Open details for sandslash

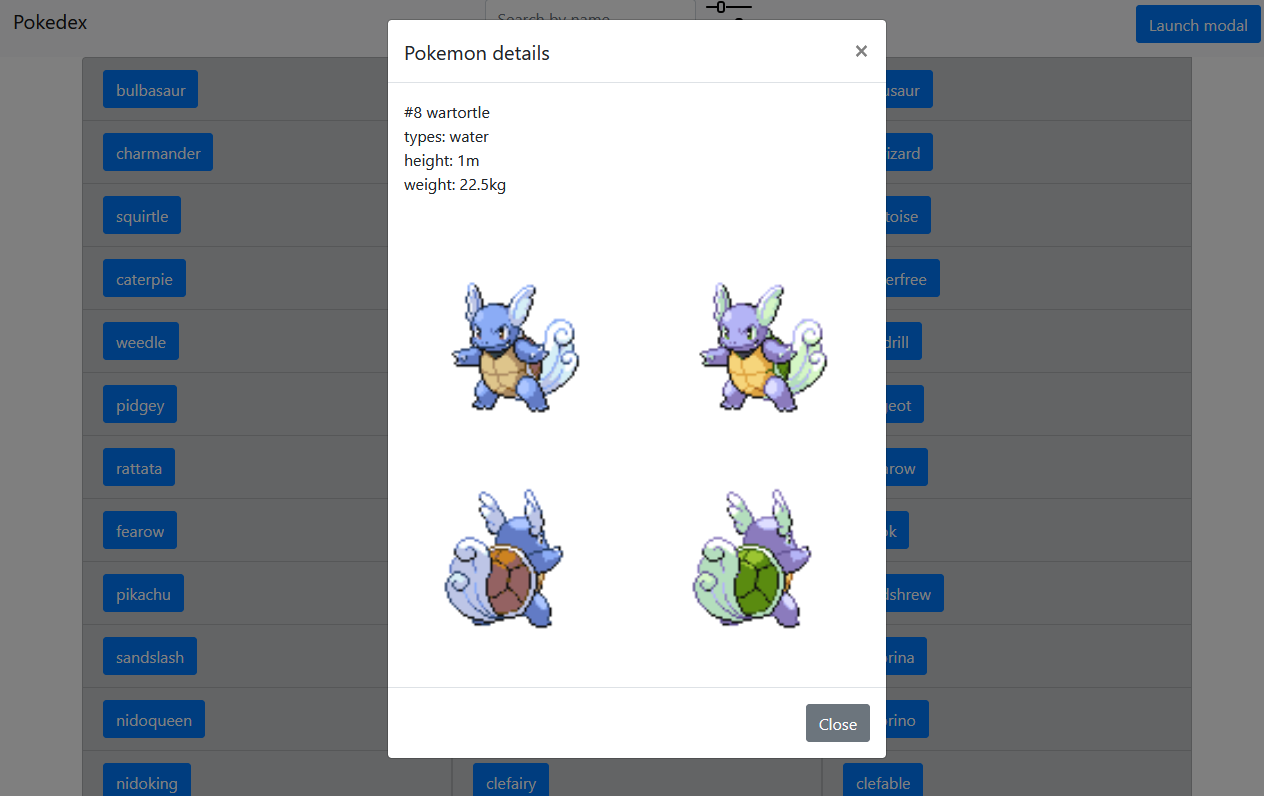(150, 657)
